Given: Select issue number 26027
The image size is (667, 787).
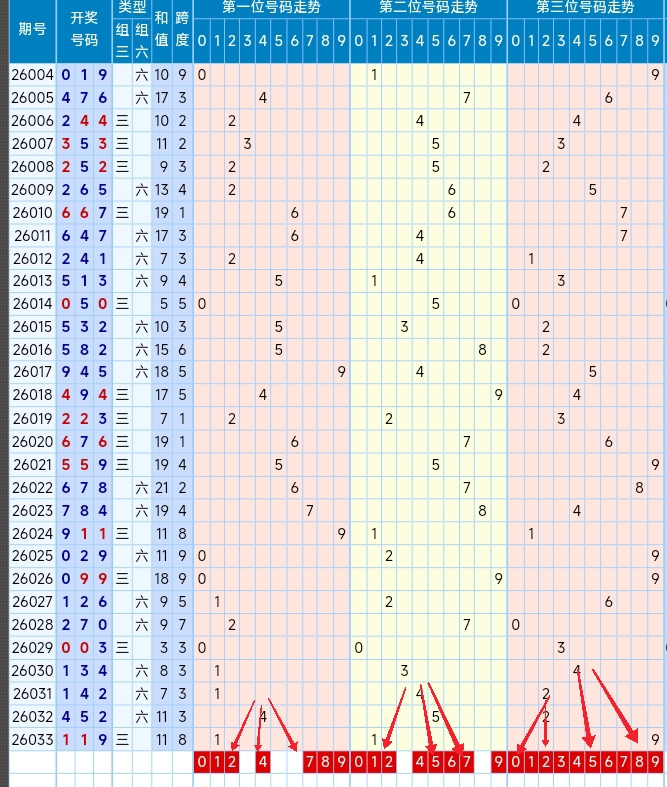Looking at the screenshot, I should click(33, 601).
